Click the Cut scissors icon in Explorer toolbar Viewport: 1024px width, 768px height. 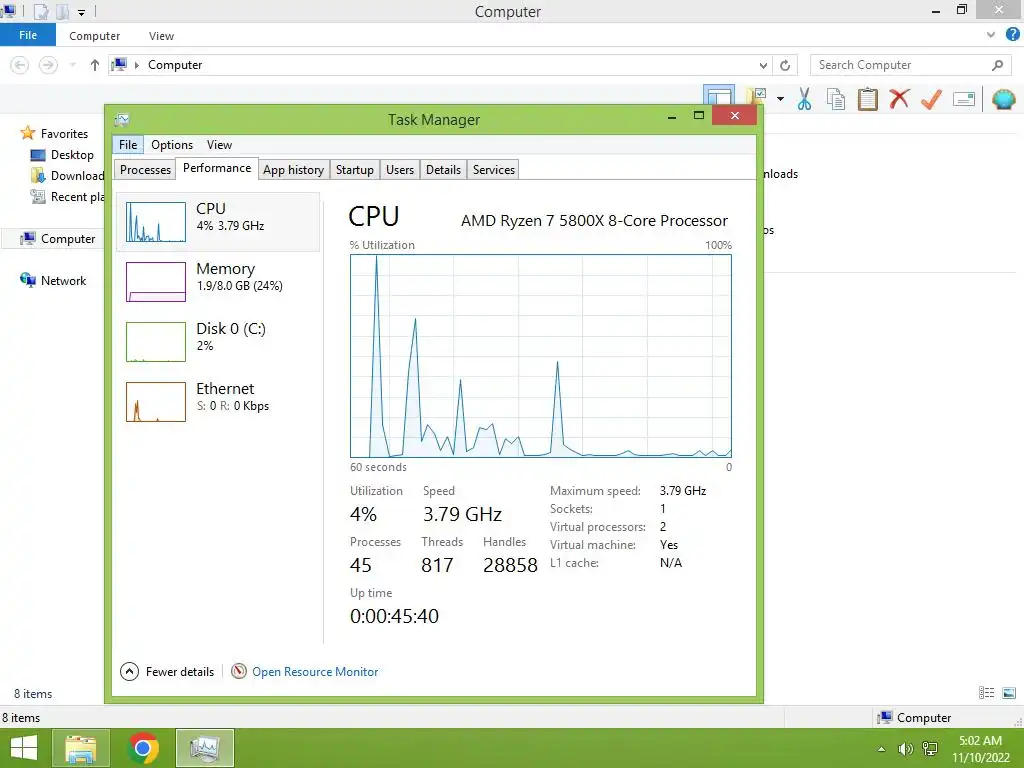coord(805,99)
